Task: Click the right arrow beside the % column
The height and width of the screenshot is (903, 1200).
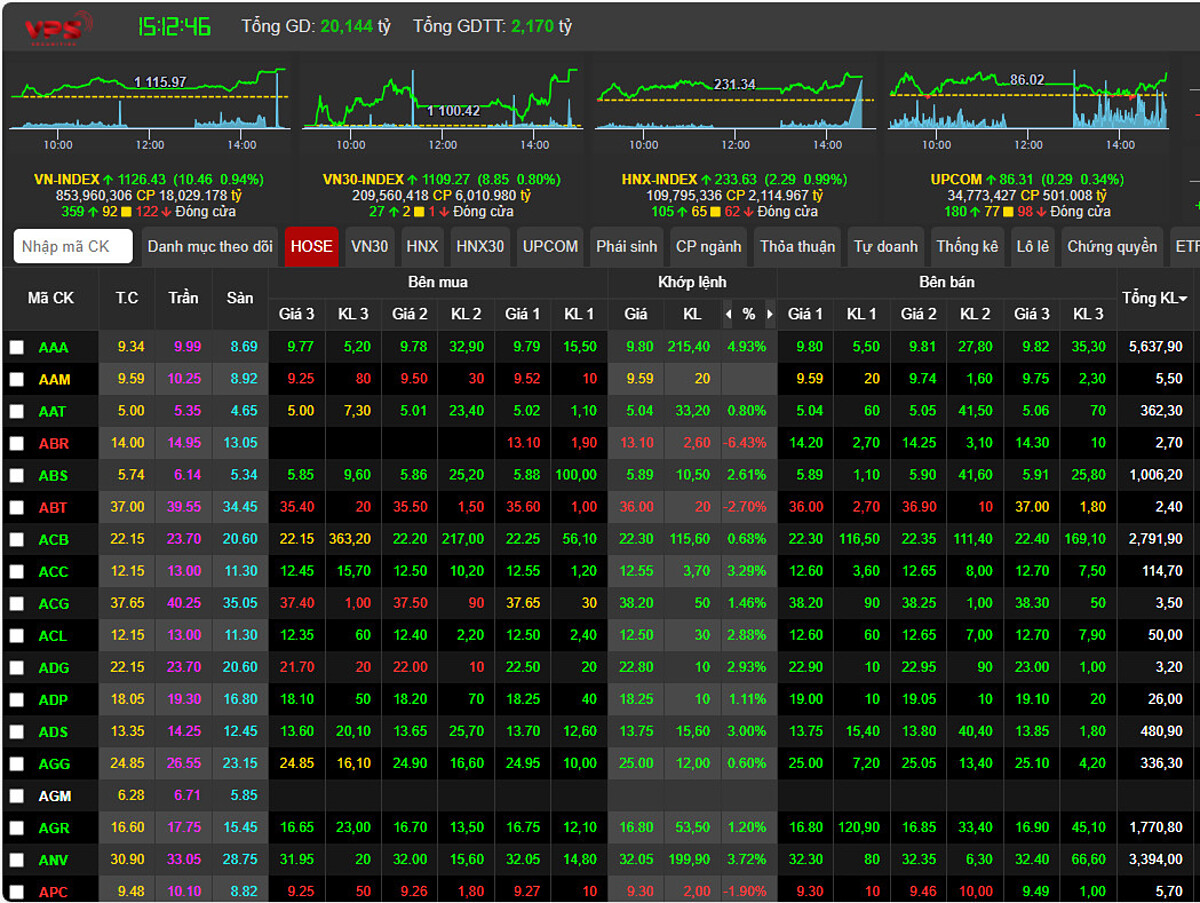Action: 770,314
